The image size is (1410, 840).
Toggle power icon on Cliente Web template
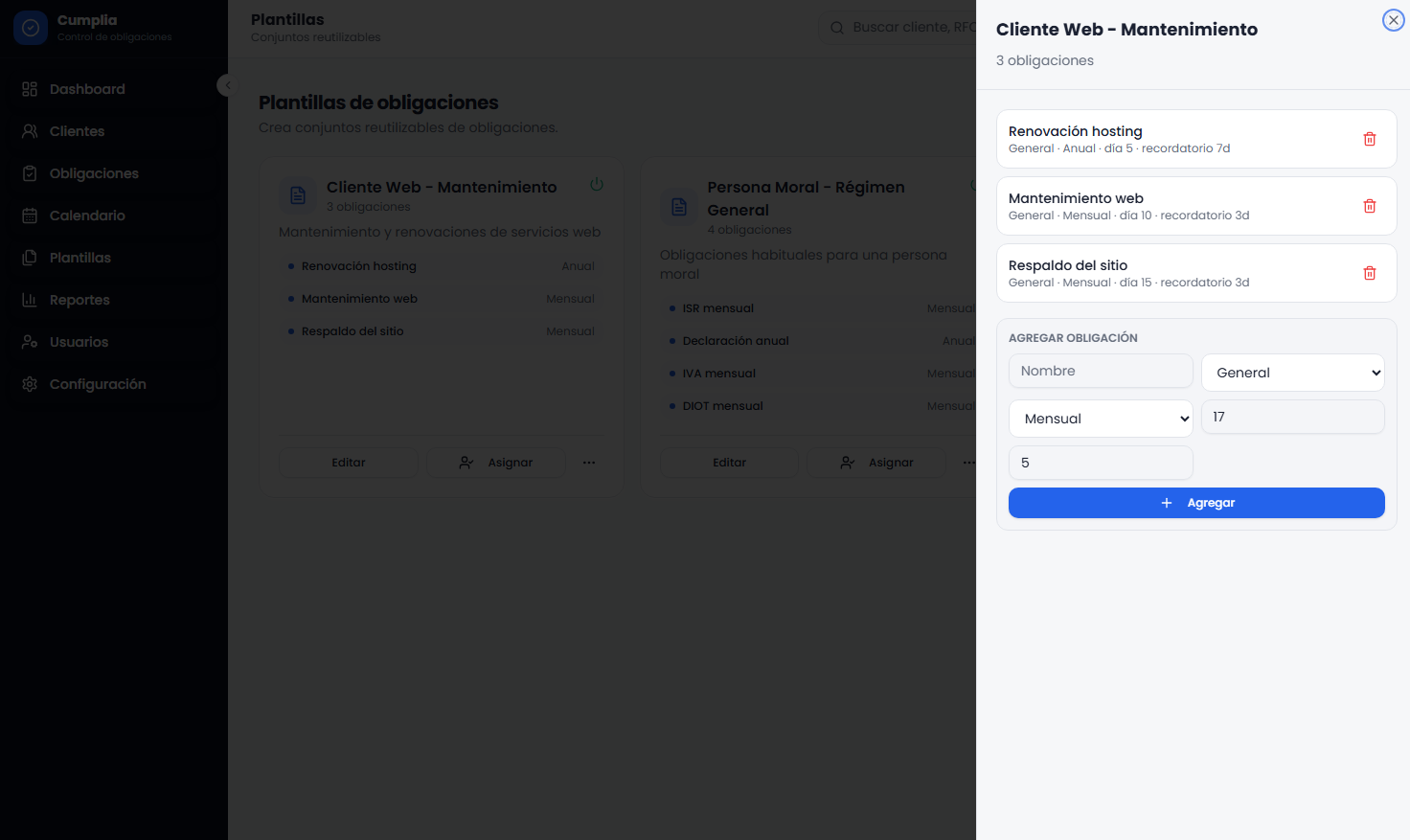pyautogui.click(x=597, y=184)
